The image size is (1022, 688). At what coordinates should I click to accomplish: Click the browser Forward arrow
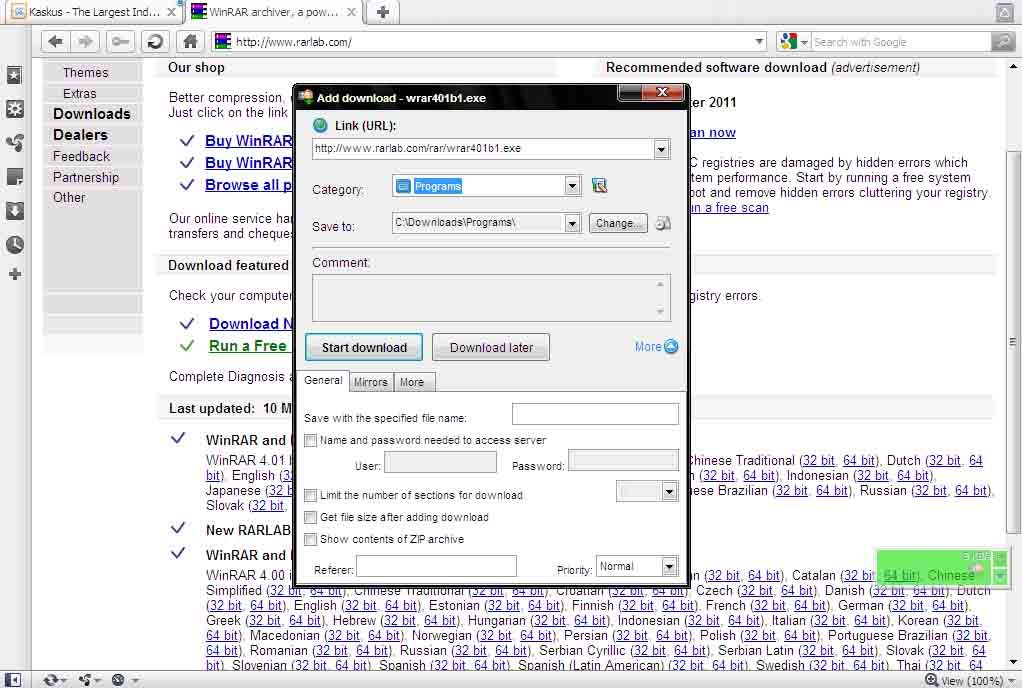85,42
